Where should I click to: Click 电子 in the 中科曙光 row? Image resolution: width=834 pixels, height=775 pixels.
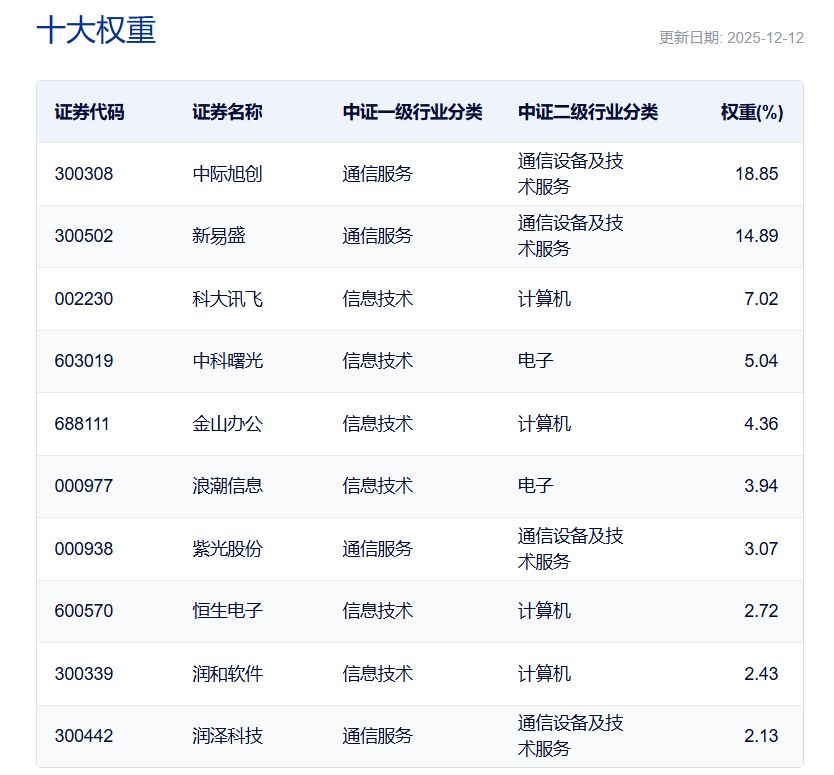tap(536, 361)
